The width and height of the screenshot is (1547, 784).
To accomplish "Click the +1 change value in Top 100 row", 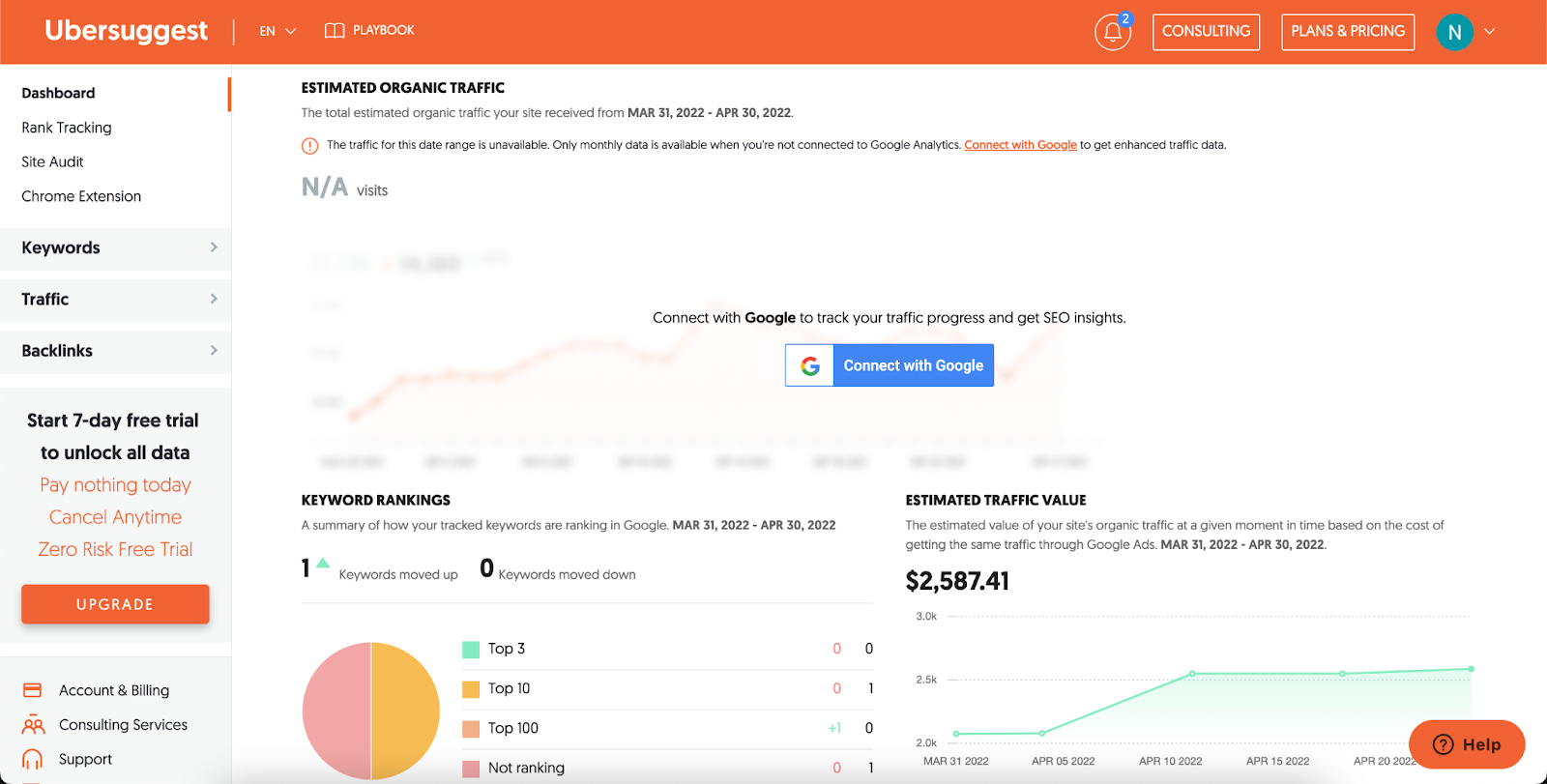I will click(x=834, y=728).
